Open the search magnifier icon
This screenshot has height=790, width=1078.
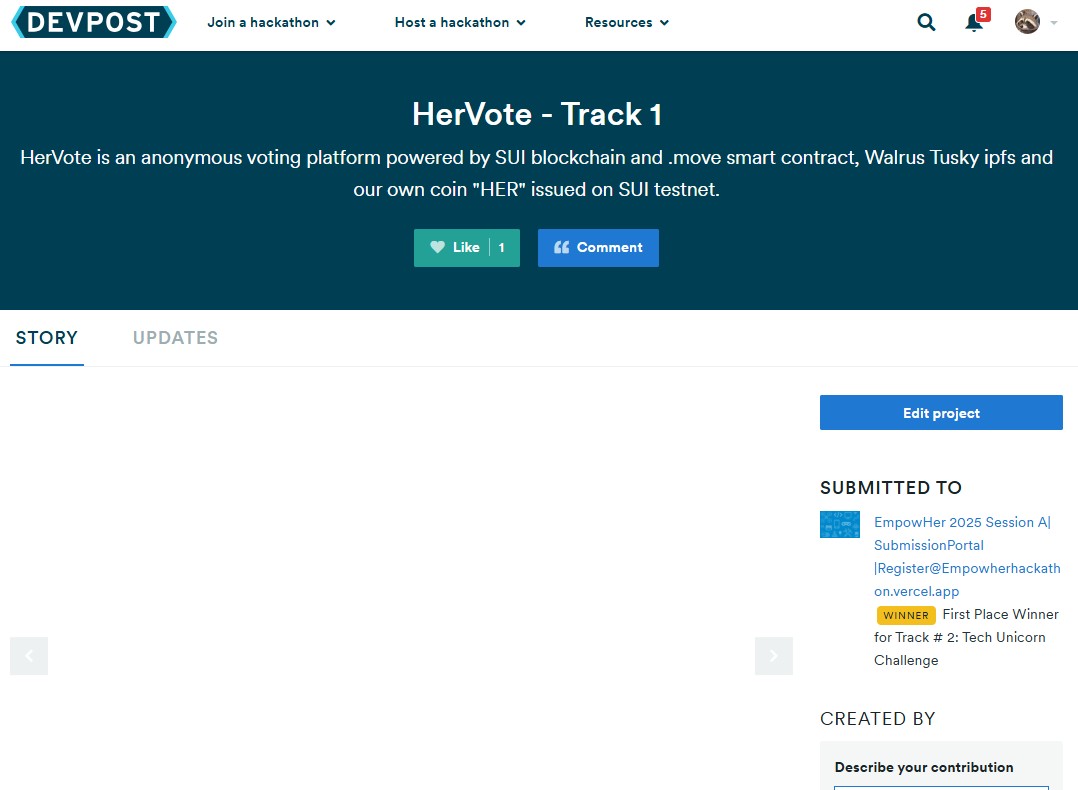point(926,23)
